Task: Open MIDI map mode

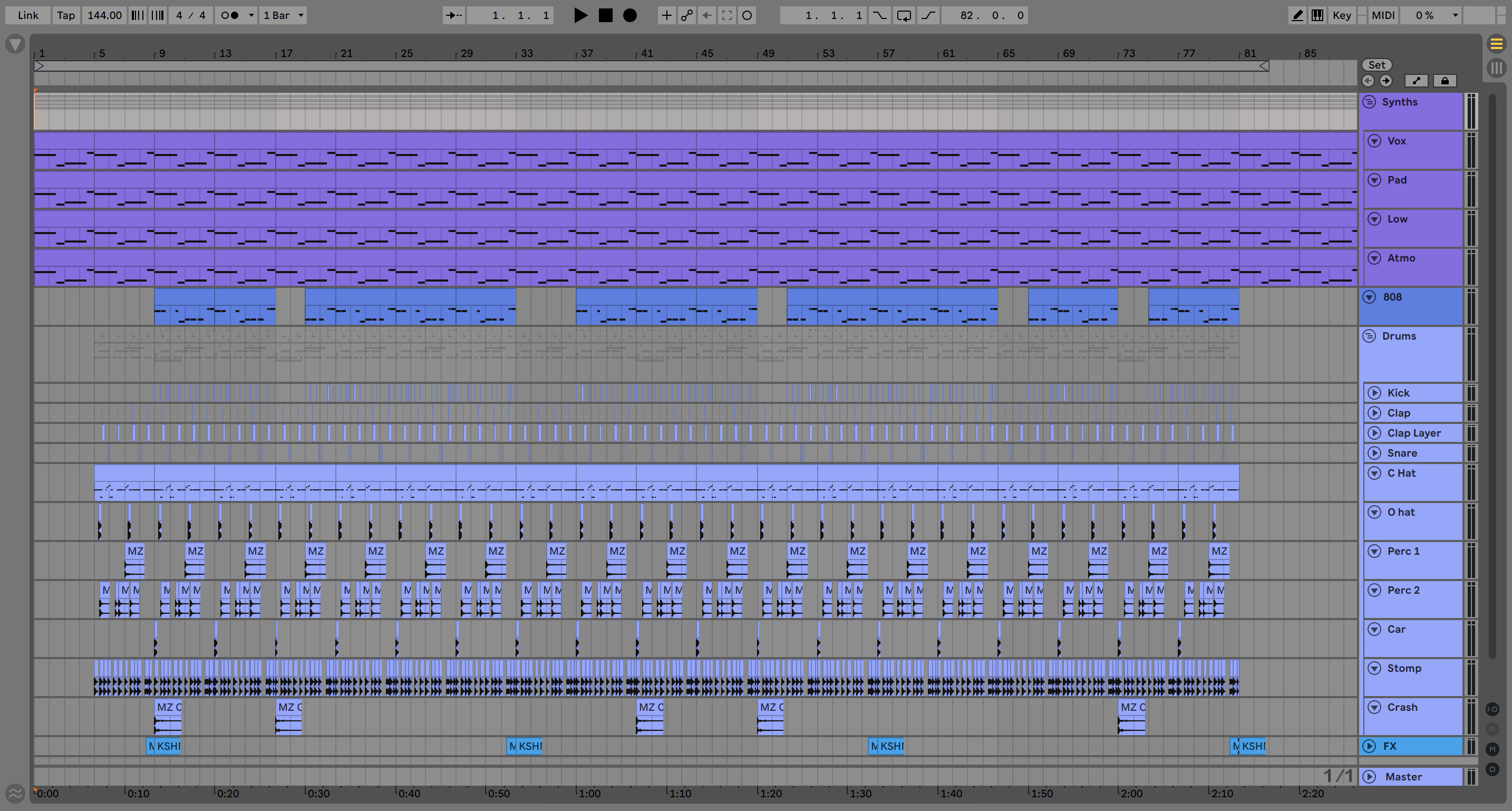Action: [x=1382, y=15]
